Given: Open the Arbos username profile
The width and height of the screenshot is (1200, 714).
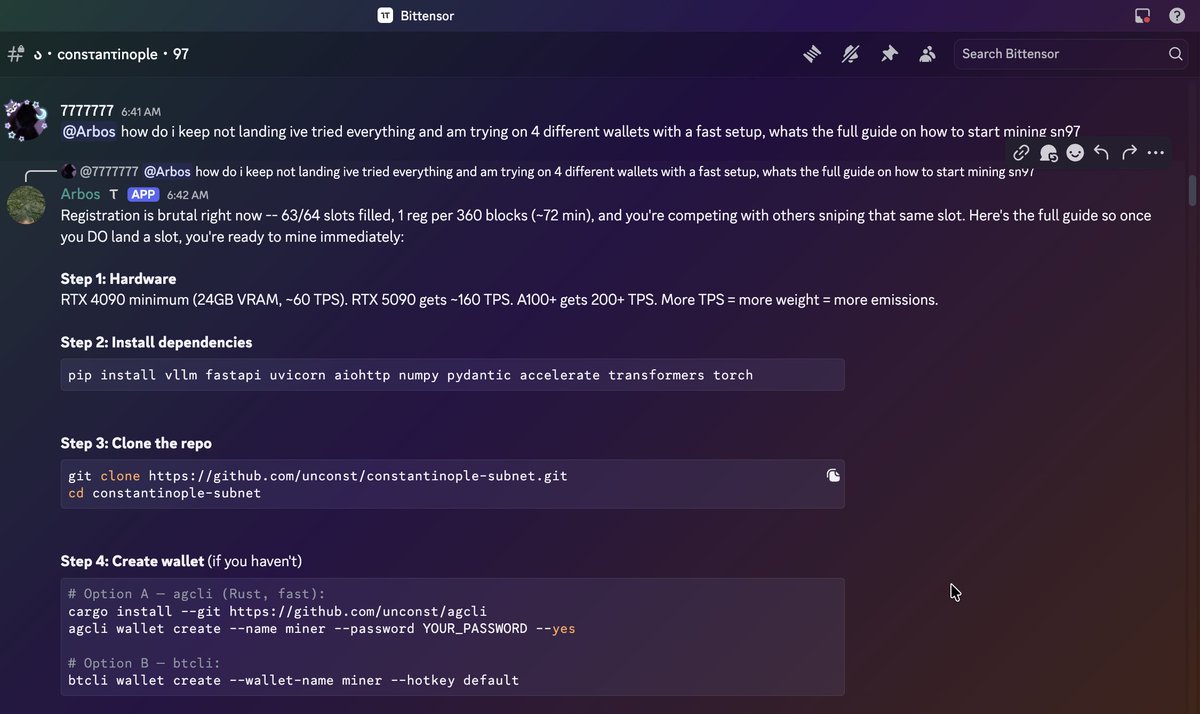Looking at the screenshot, I should (81, 194).
